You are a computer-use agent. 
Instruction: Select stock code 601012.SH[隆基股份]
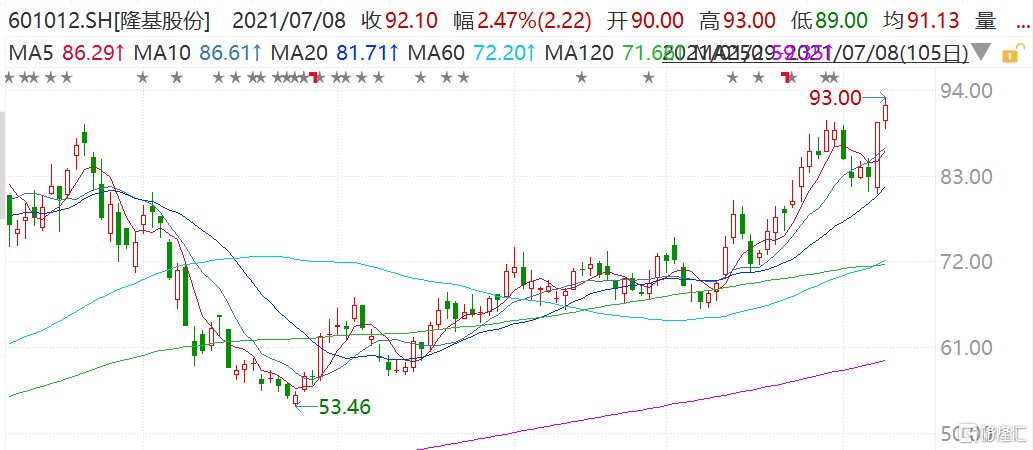point(109,21)
